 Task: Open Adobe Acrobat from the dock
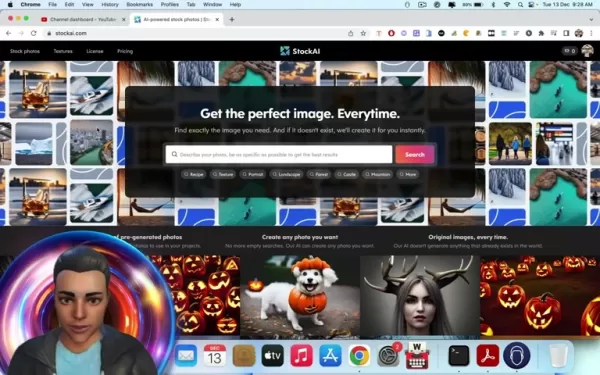488,355
